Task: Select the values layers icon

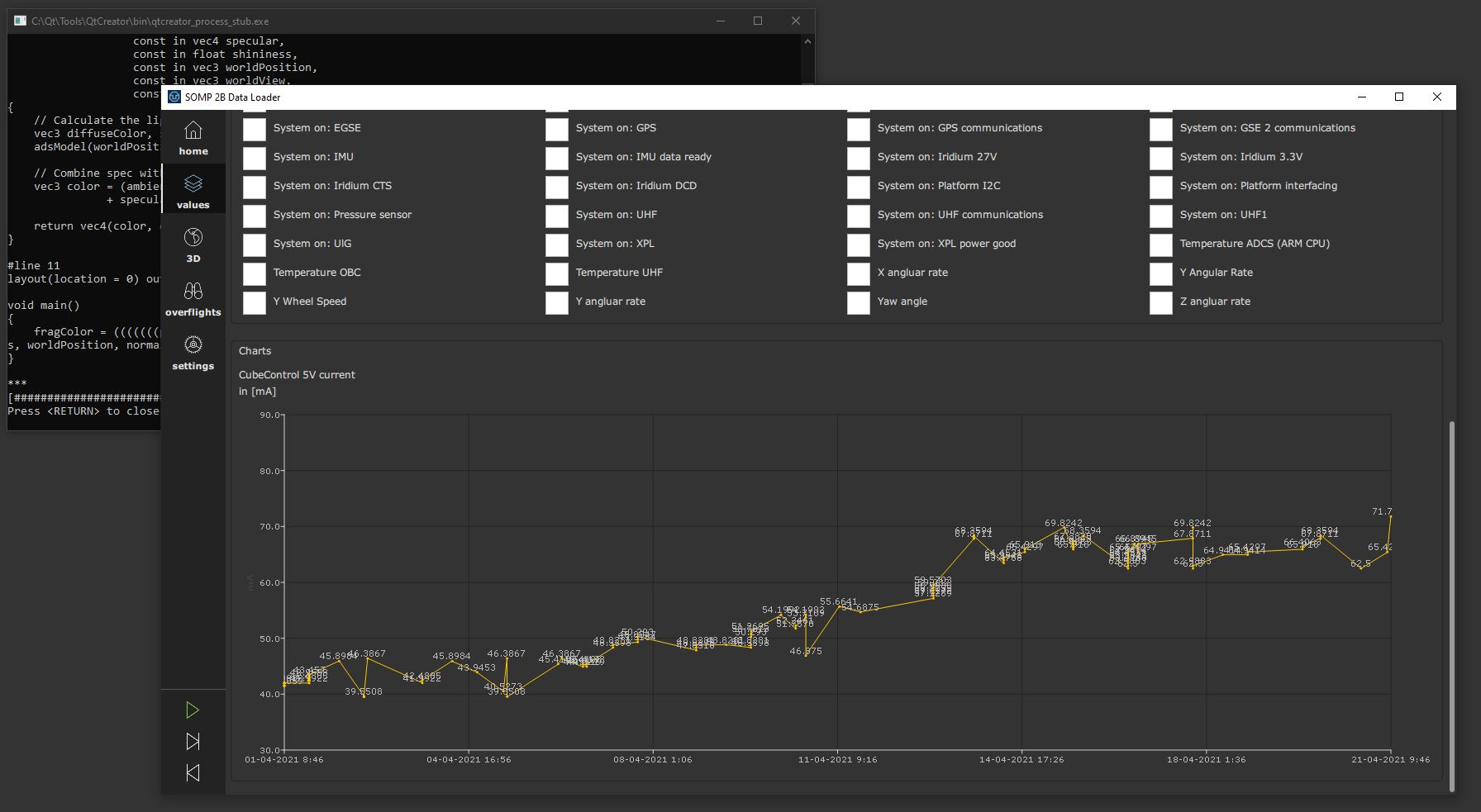Action: 193,183
